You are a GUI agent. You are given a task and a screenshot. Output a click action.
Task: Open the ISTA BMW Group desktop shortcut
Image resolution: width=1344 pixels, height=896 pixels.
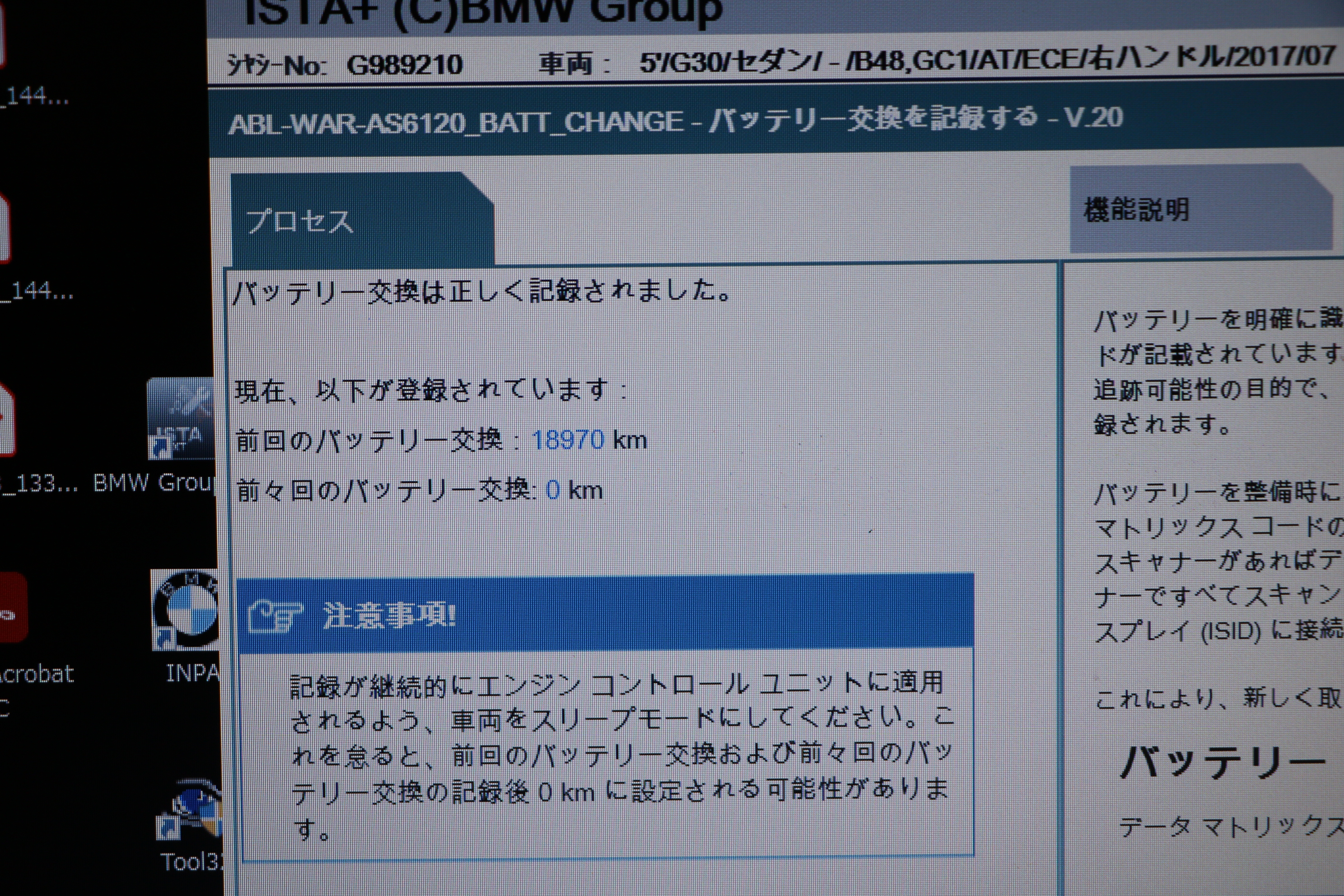pos(181,419)
